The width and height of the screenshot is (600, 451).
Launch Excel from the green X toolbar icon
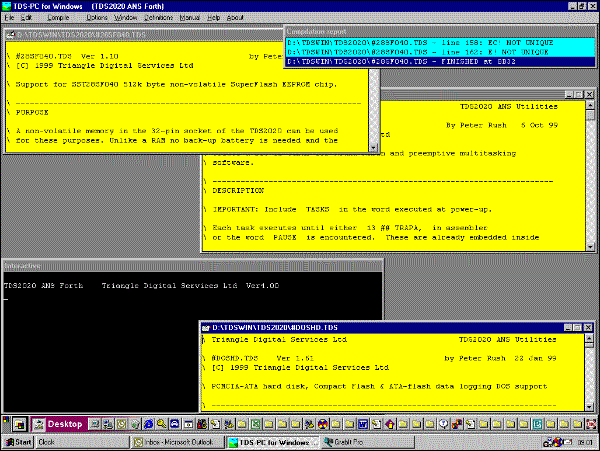[256, 424]
